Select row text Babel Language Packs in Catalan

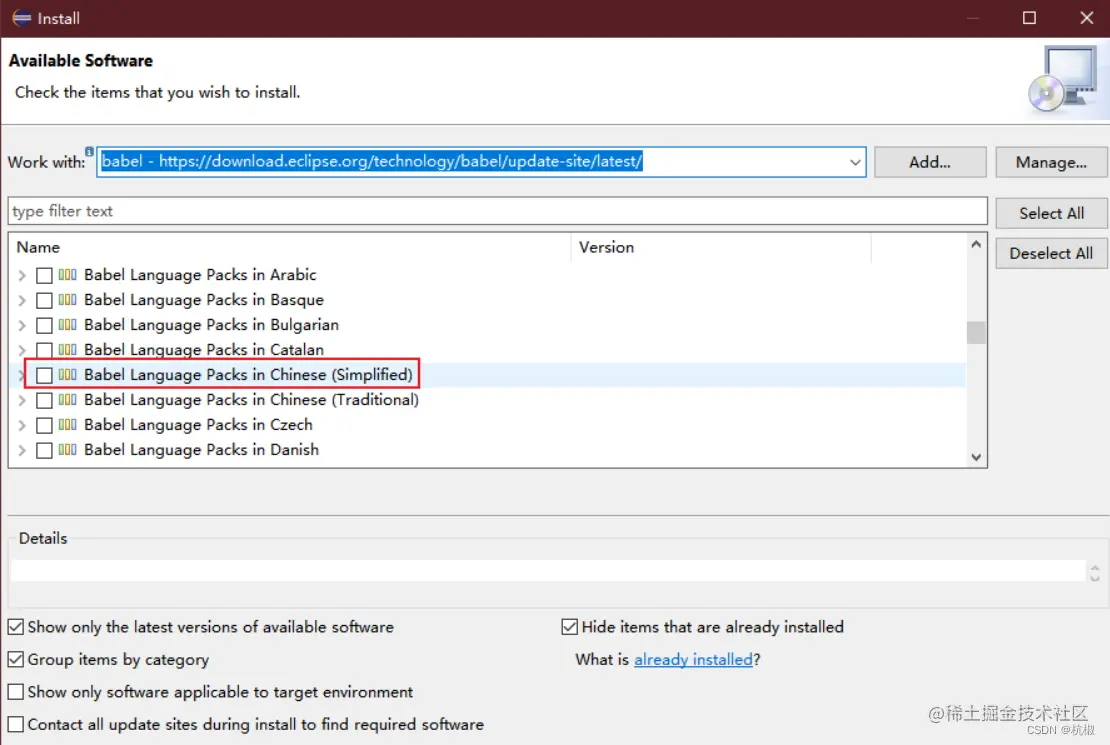(x=204, y=349)
